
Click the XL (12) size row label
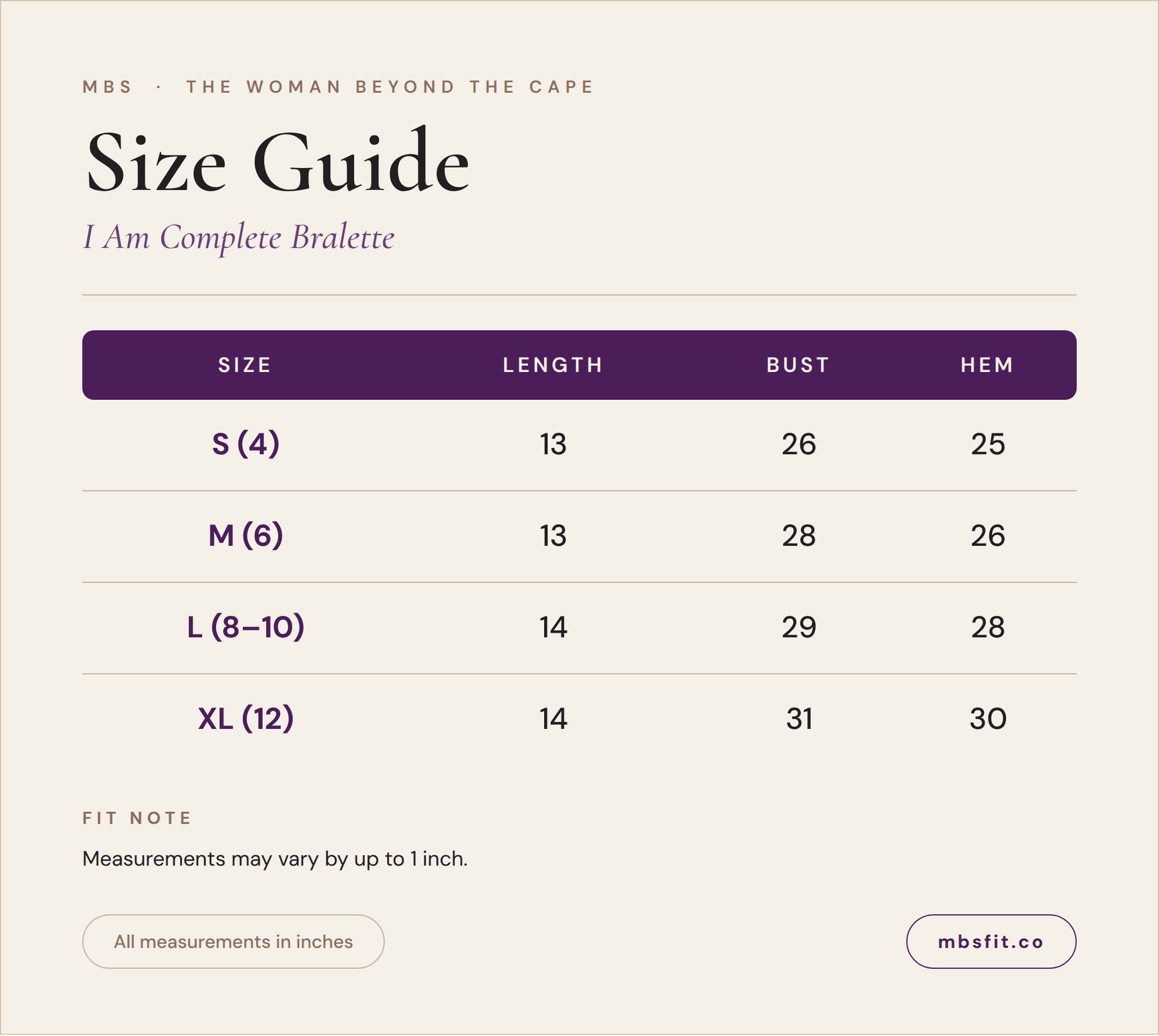tap(245, 719)
